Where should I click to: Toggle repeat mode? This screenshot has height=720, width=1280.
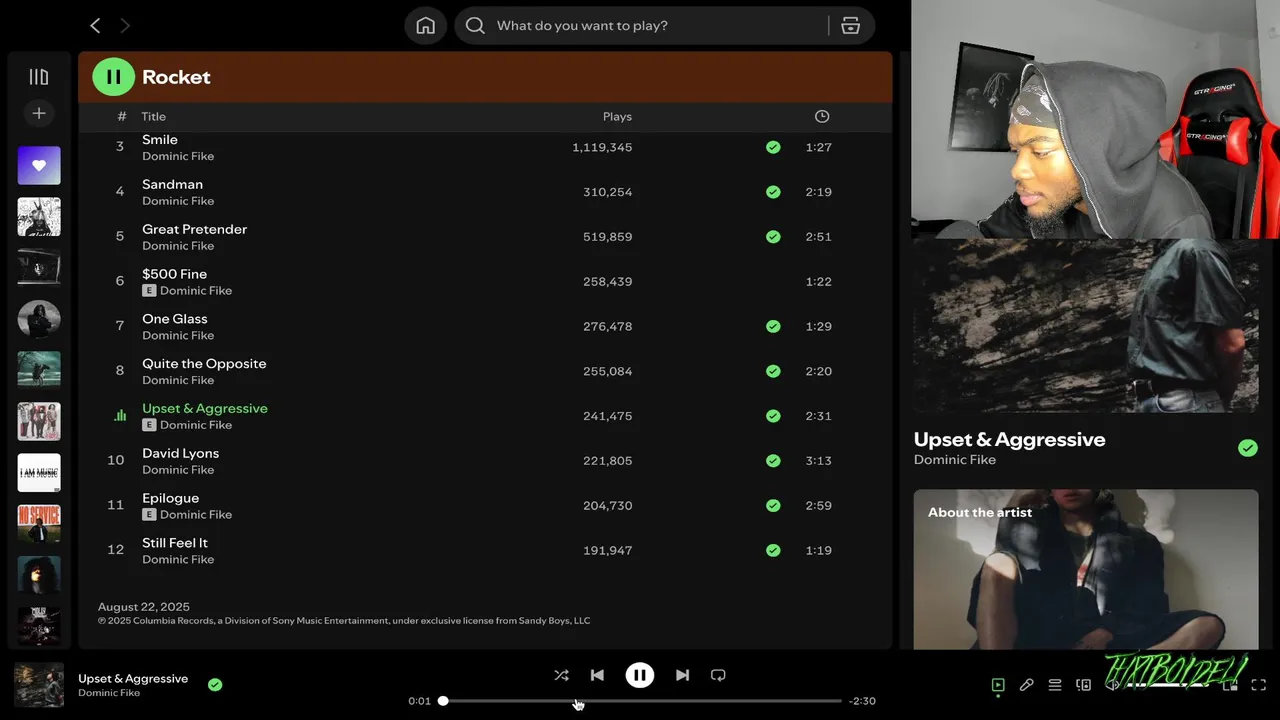(x=718, y=675)
